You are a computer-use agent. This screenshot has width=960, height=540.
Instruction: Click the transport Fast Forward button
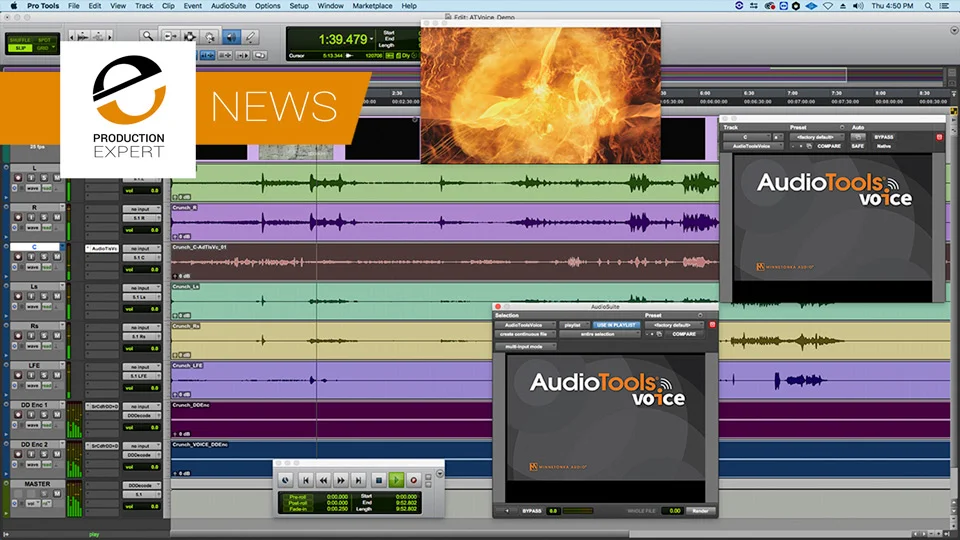tap(341, 481)
